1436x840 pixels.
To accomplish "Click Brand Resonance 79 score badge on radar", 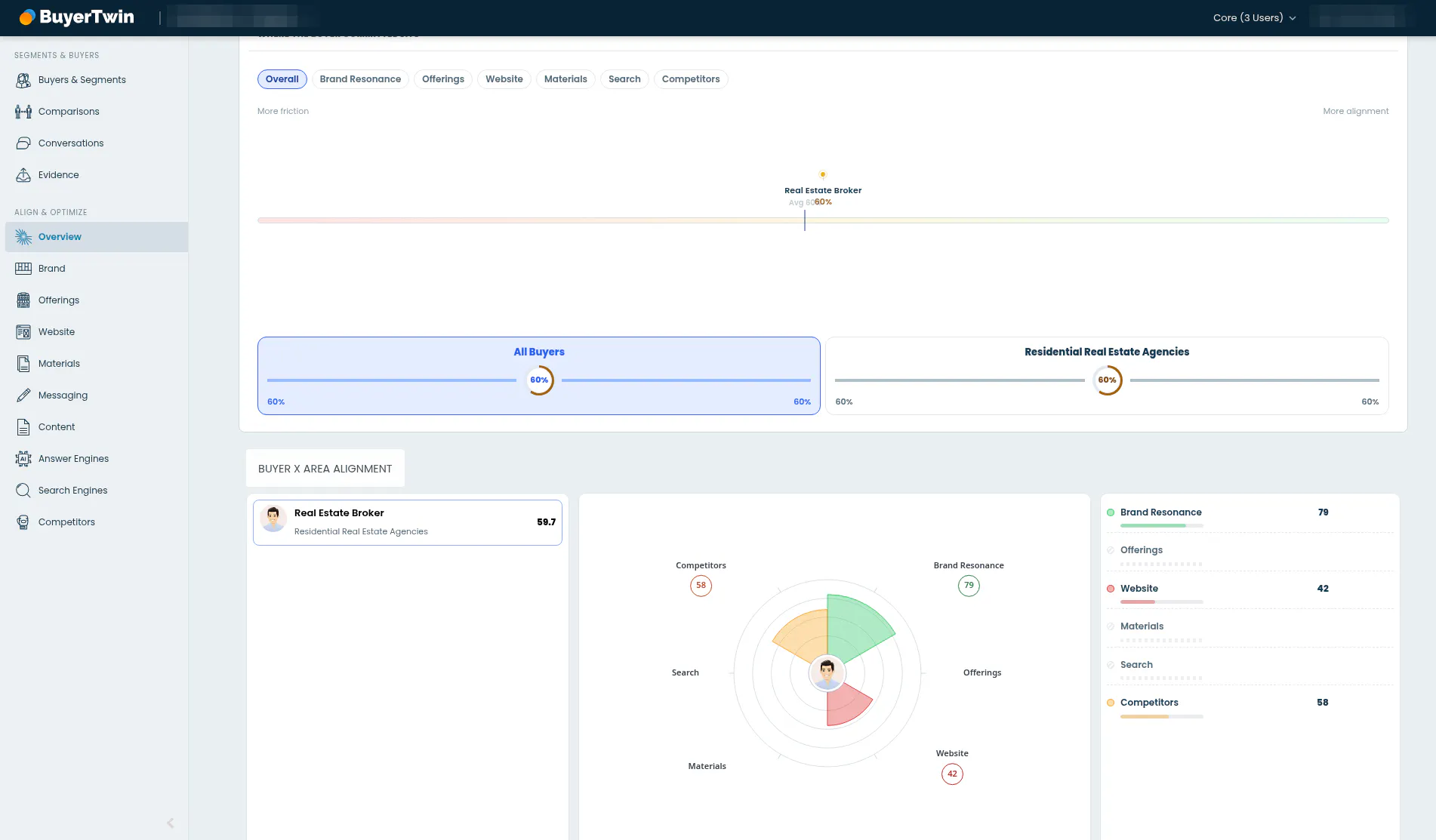I will 969,586.
